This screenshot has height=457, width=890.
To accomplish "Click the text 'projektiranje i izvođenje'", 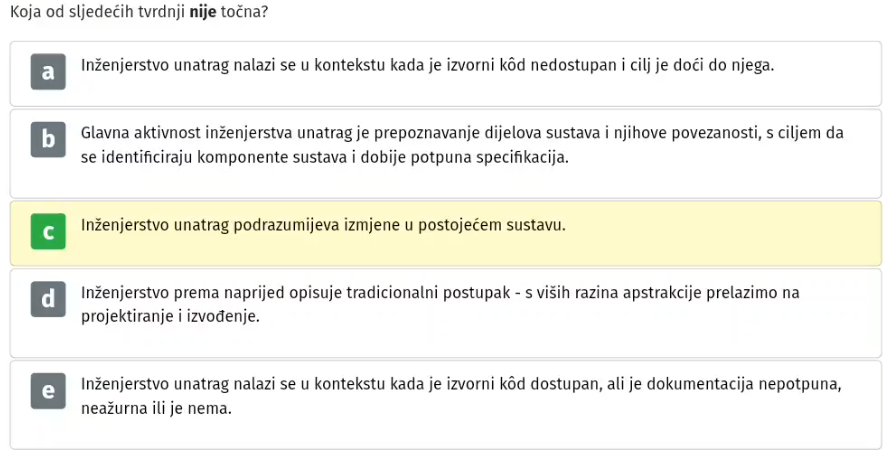I will [170, 317].
